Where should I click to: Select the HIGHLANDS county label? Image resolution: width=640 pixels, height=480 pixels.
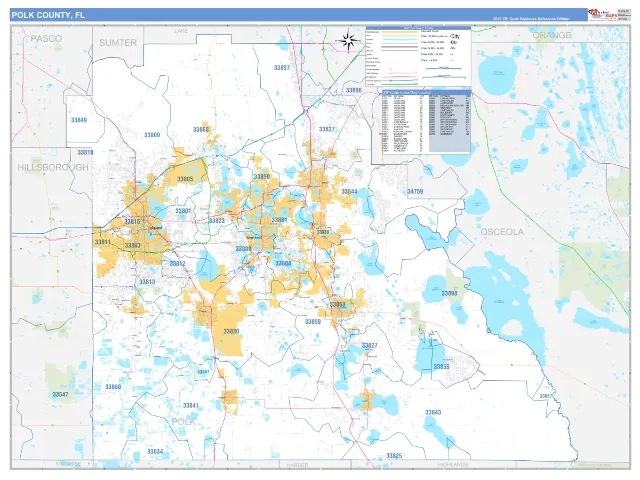(453, 465)
